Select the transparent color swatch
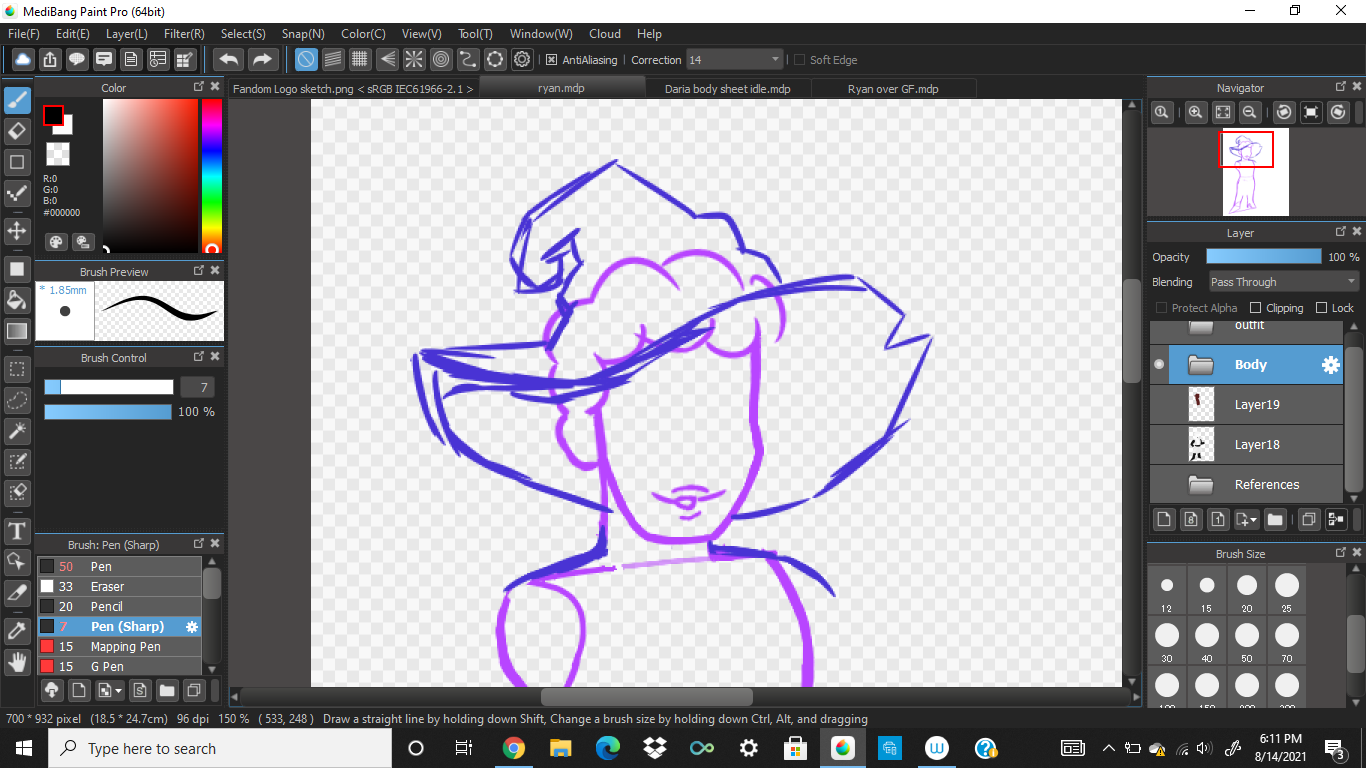 (58, 154)
